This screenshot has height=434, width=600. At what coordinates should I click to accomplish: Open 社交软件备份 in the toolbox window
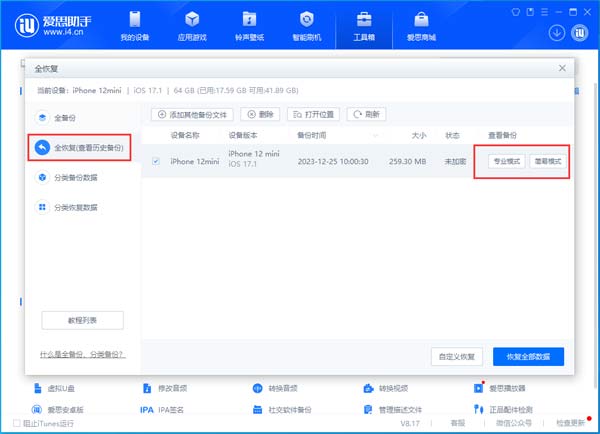tap(282, 410)
